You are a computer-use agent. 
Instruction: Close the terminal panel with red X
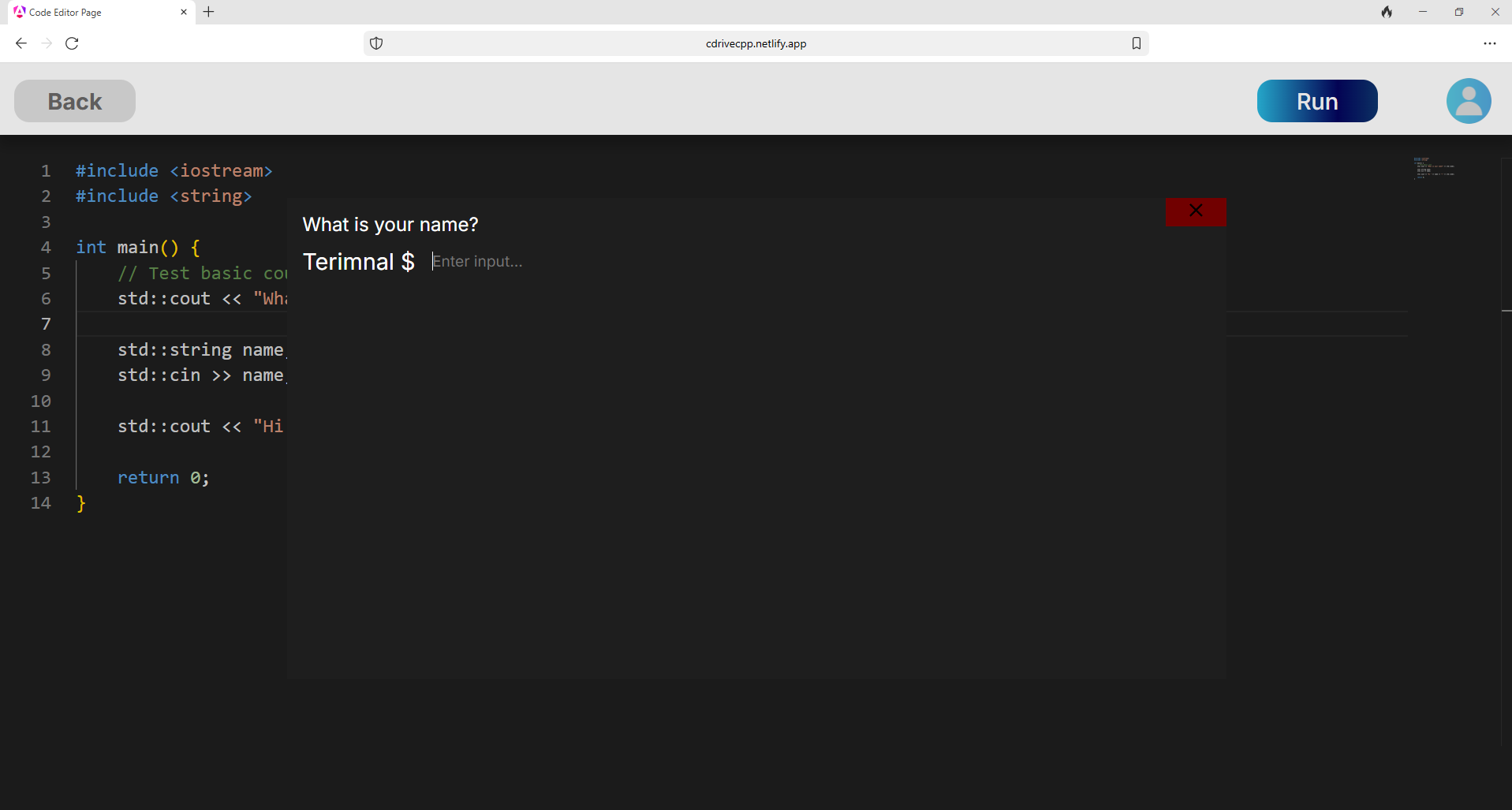tap(1196, 211)
